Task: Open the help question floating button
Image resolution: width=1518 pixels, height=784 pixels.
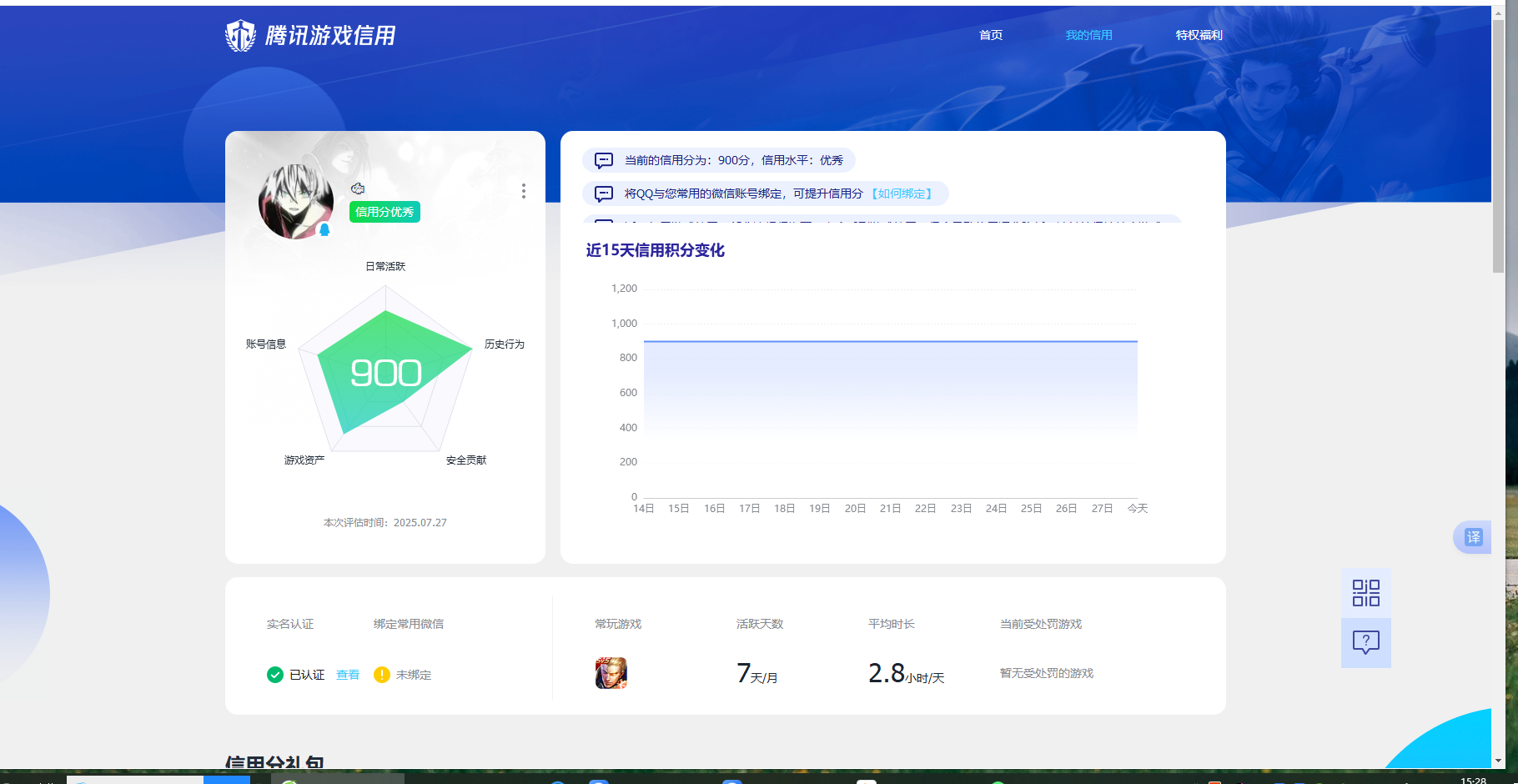Action: point(1366,642)
